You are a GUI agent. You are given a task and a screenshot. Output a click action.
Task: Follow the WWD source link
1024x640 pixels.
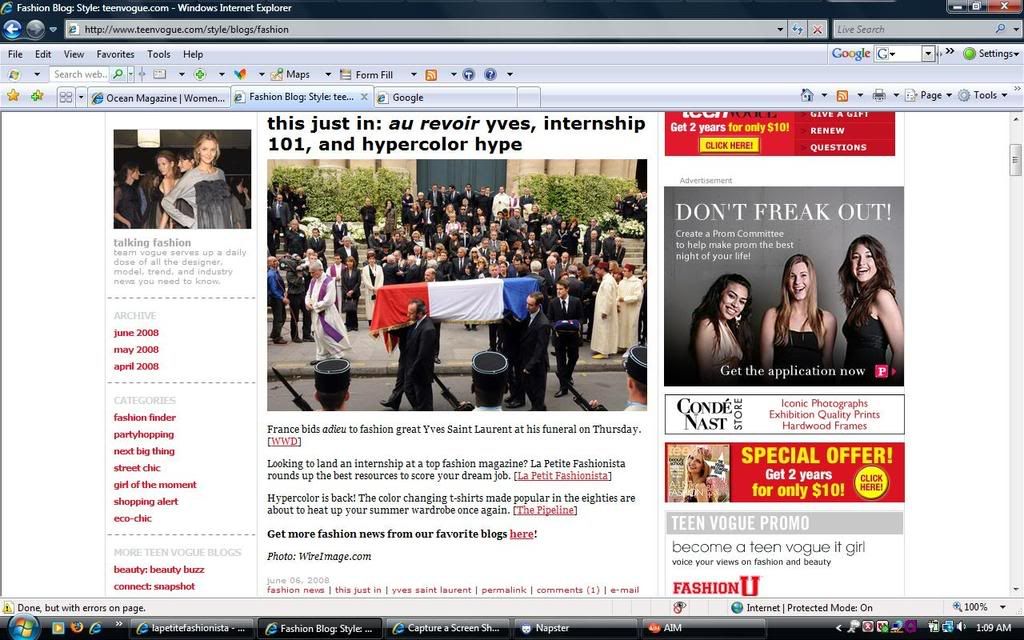click(284, 441)
